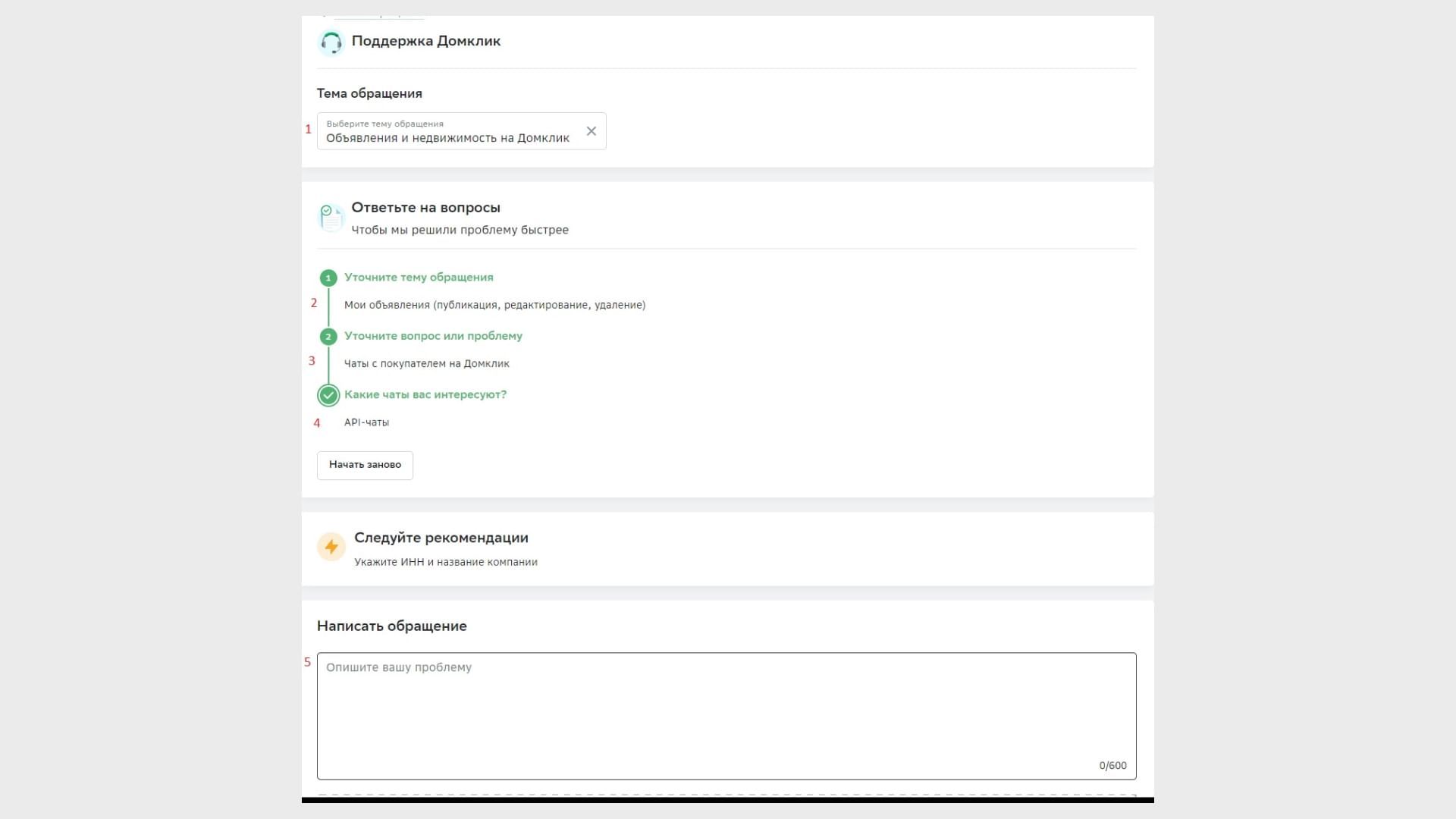Click Чтобы мы решили проблему быстрее subtitle
The width and height of the screenshot is (1456, 819).
(x=460, y=230)
